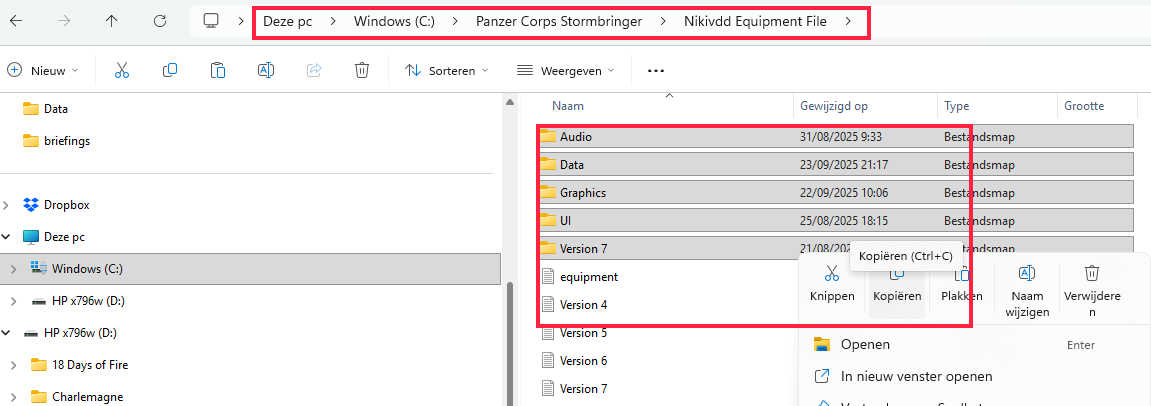
Task: Click the toolbar Copy icon
Action: pyautogui.click(x=170, y=70)
